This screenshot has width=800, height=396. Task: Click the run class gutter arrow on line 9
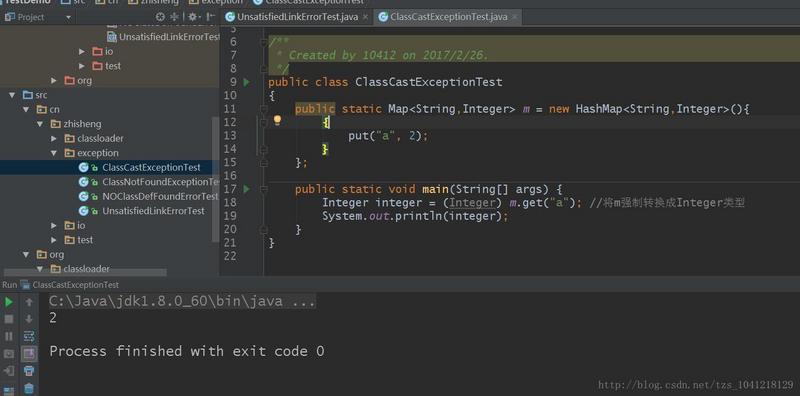click(247, 82)
